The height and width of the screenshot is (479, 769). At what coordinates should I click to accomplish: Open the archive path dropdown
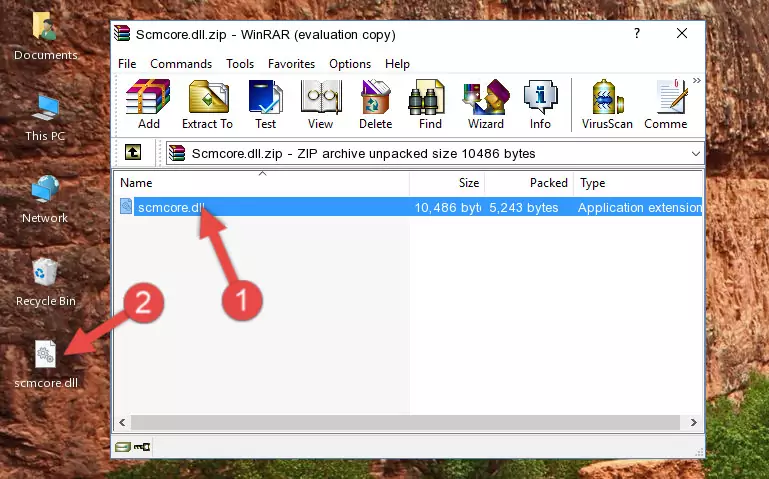tap(695, 154)
